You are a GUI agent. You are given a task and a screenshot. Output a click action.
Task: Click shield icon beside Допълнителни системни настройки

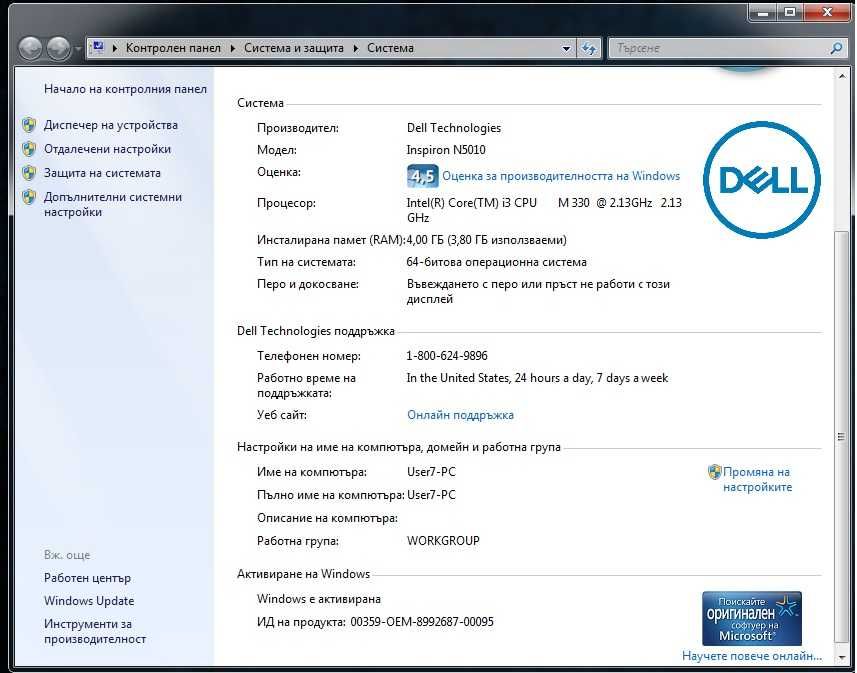pos(29,197)
